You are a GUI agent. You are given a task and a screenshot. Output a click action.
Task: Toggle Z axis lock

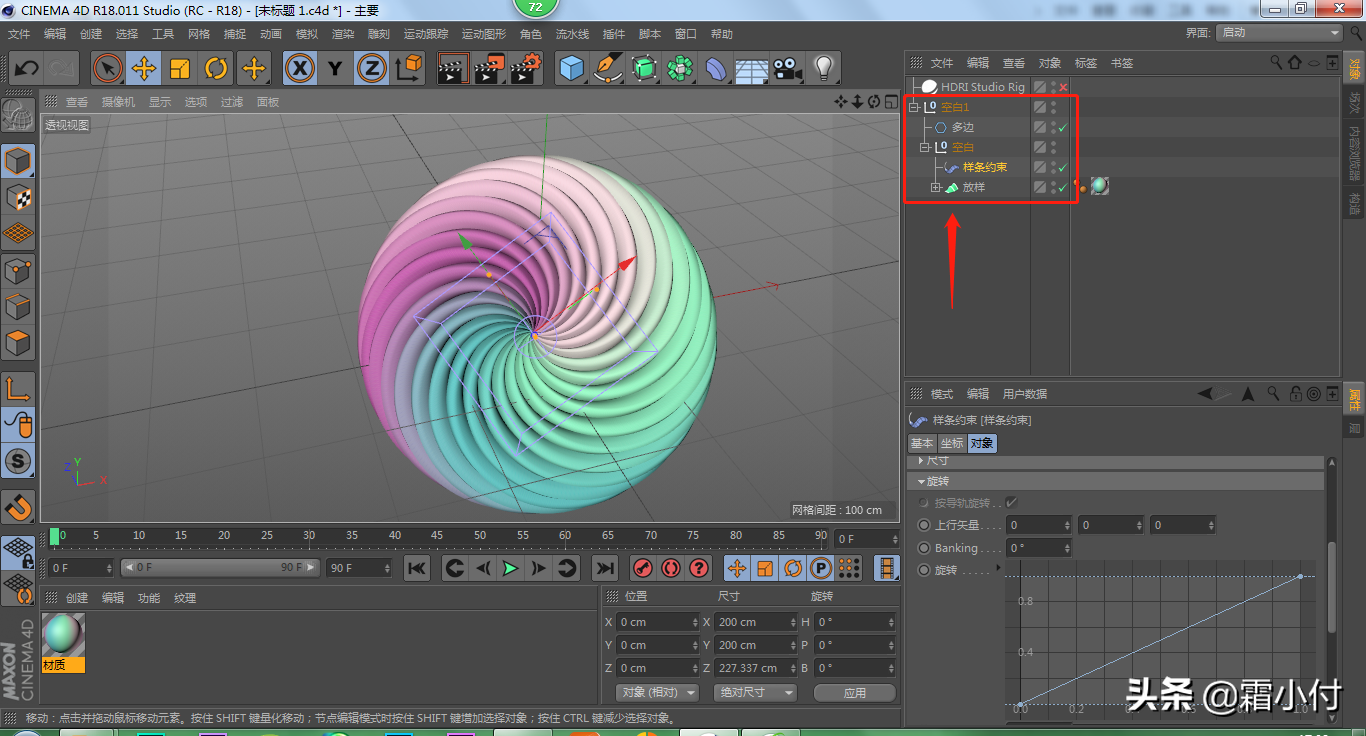[x=372, y=69]
